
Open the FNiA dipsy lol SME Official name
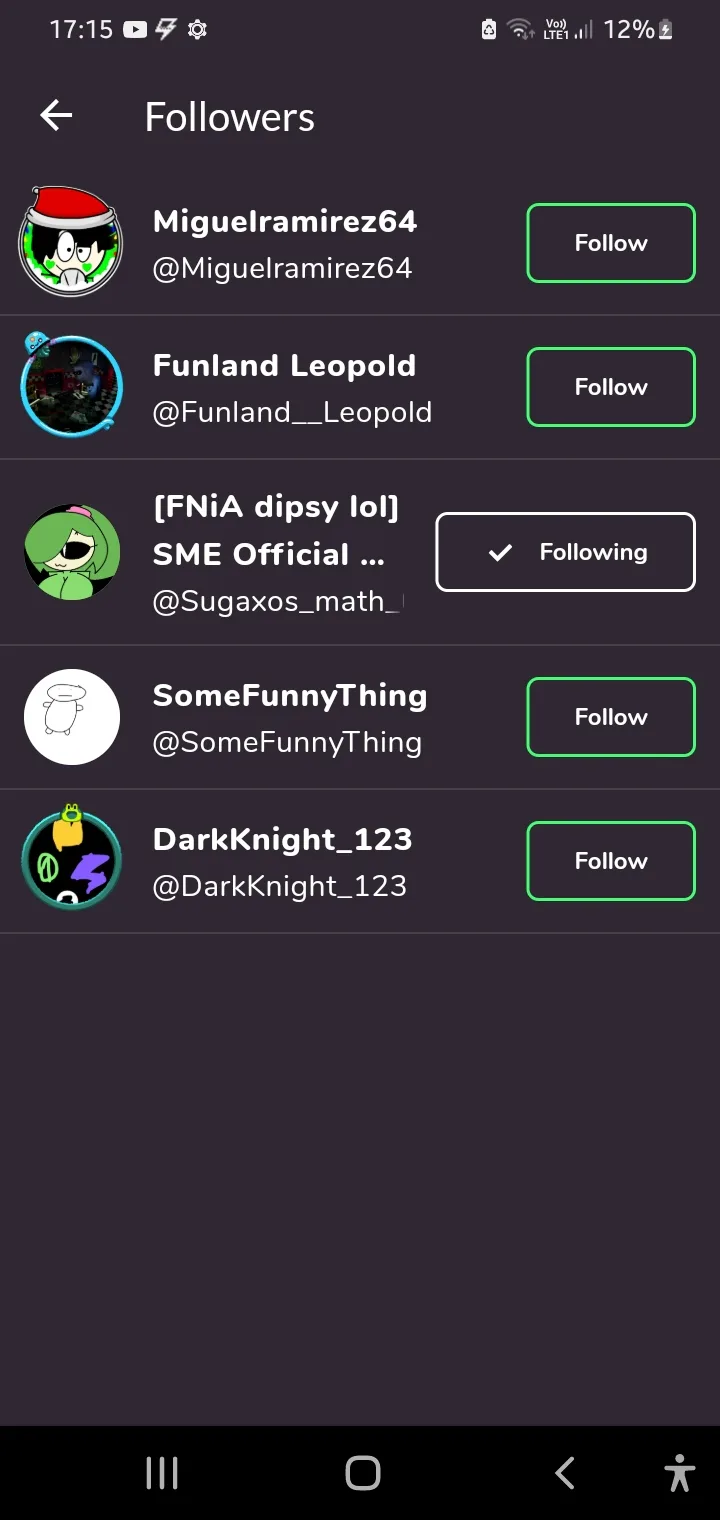pyautogui.click(x=275, y=530)
